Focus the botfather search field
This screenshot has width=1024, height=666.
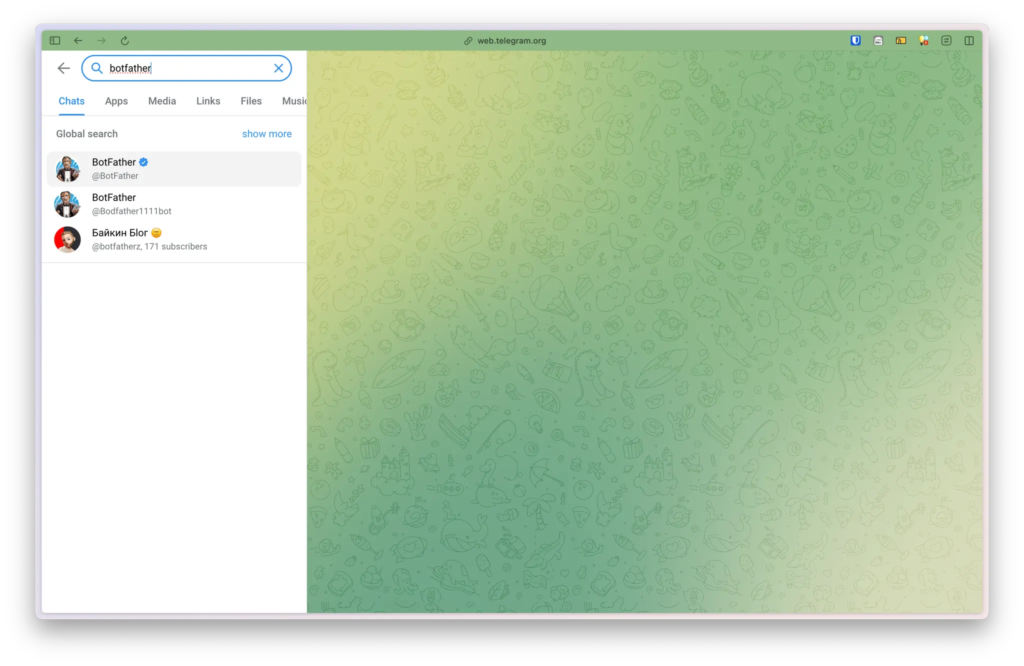click(187, 68)
